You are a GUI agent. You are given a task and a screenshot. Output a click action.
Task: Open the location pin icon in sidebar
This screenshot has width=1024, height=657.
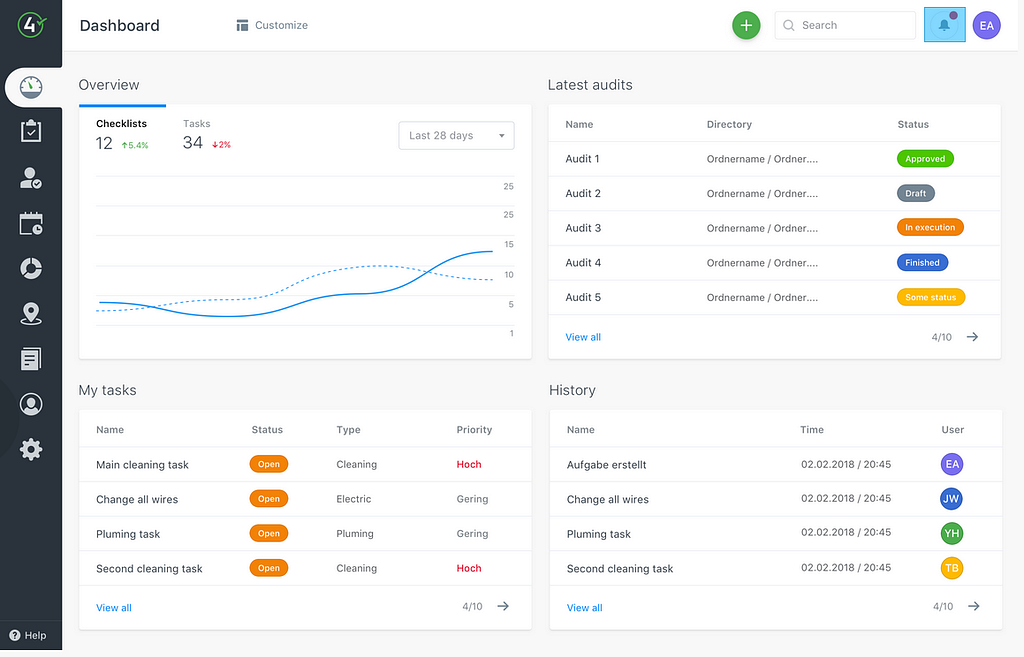[x=31, y=313]
